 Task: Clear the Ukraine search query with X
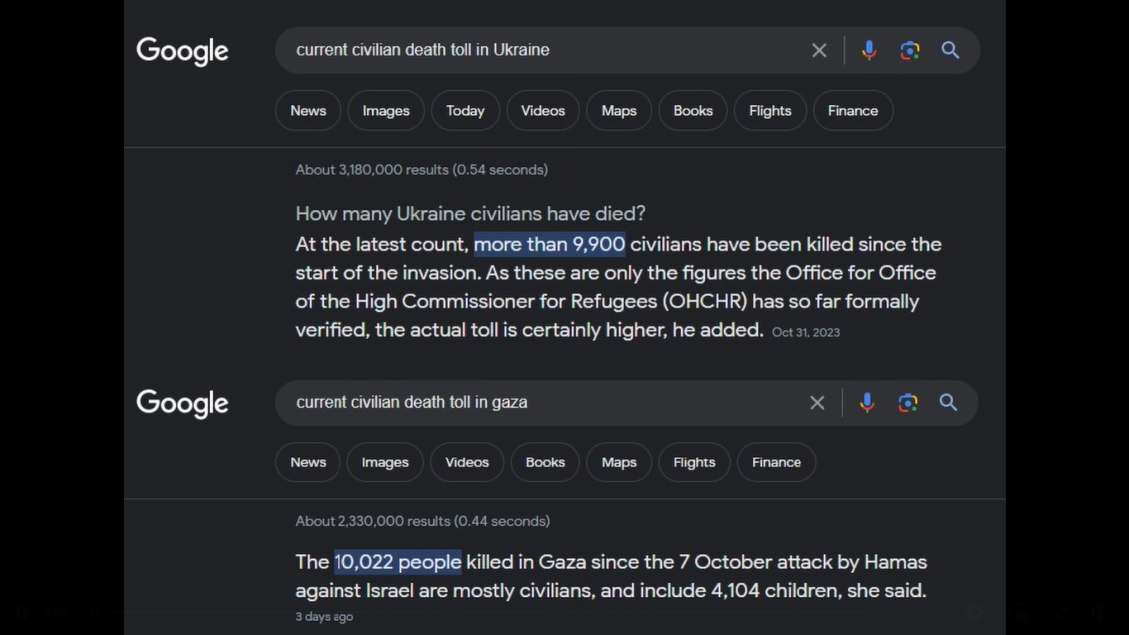click(819, 50)
